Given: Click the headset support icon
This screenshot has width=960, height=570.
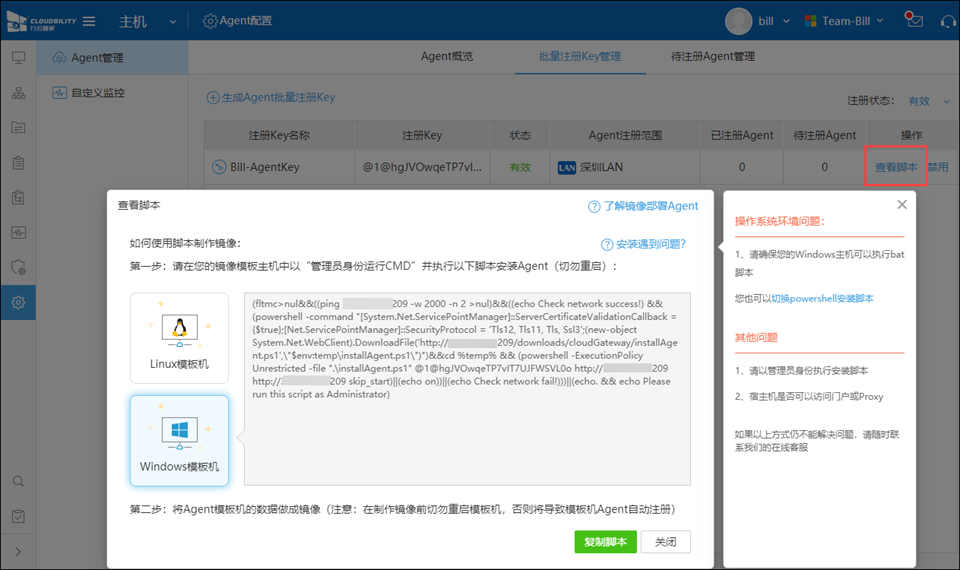Looking at the screenshot, I should click(946, 21).
